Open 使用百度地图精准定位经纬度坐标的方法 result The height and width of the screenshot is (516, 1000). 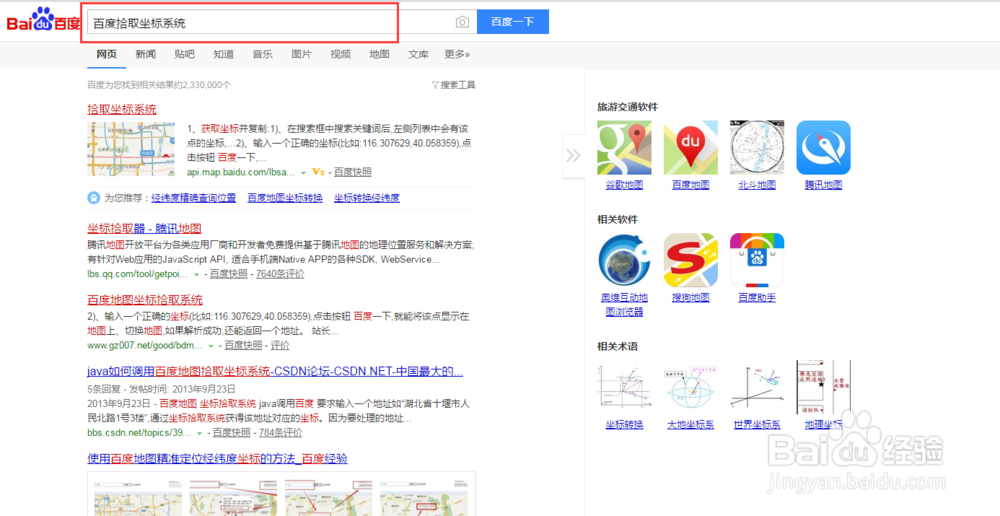[x=217, y=459]
